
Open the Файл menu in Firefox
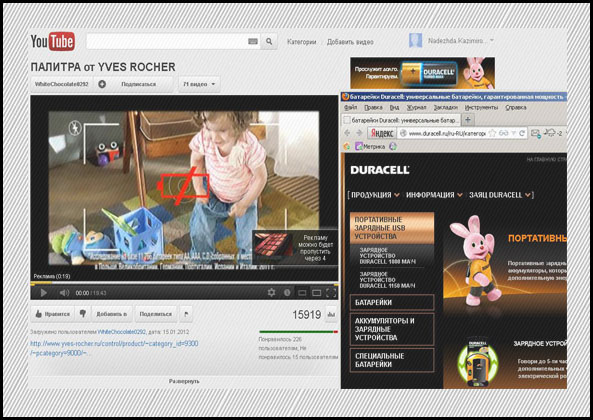point(351,108)
